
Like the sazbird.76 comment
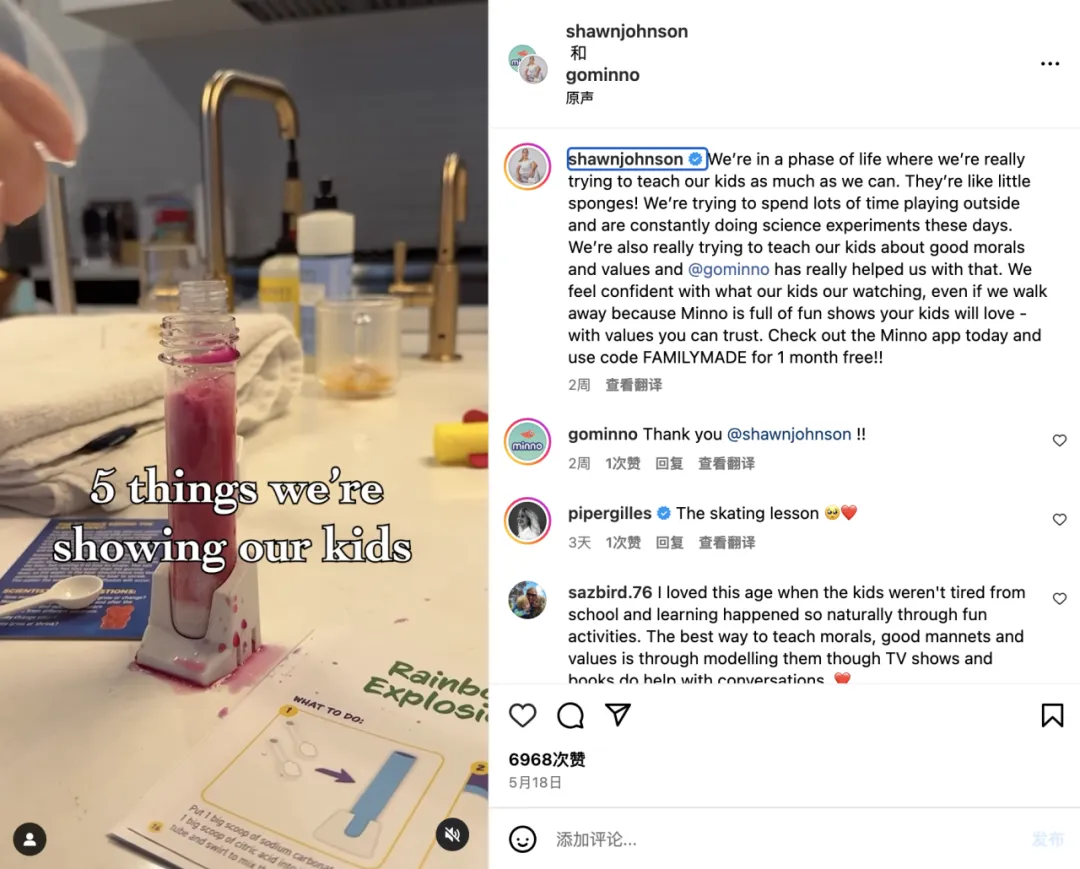[x=1059, y=599]
